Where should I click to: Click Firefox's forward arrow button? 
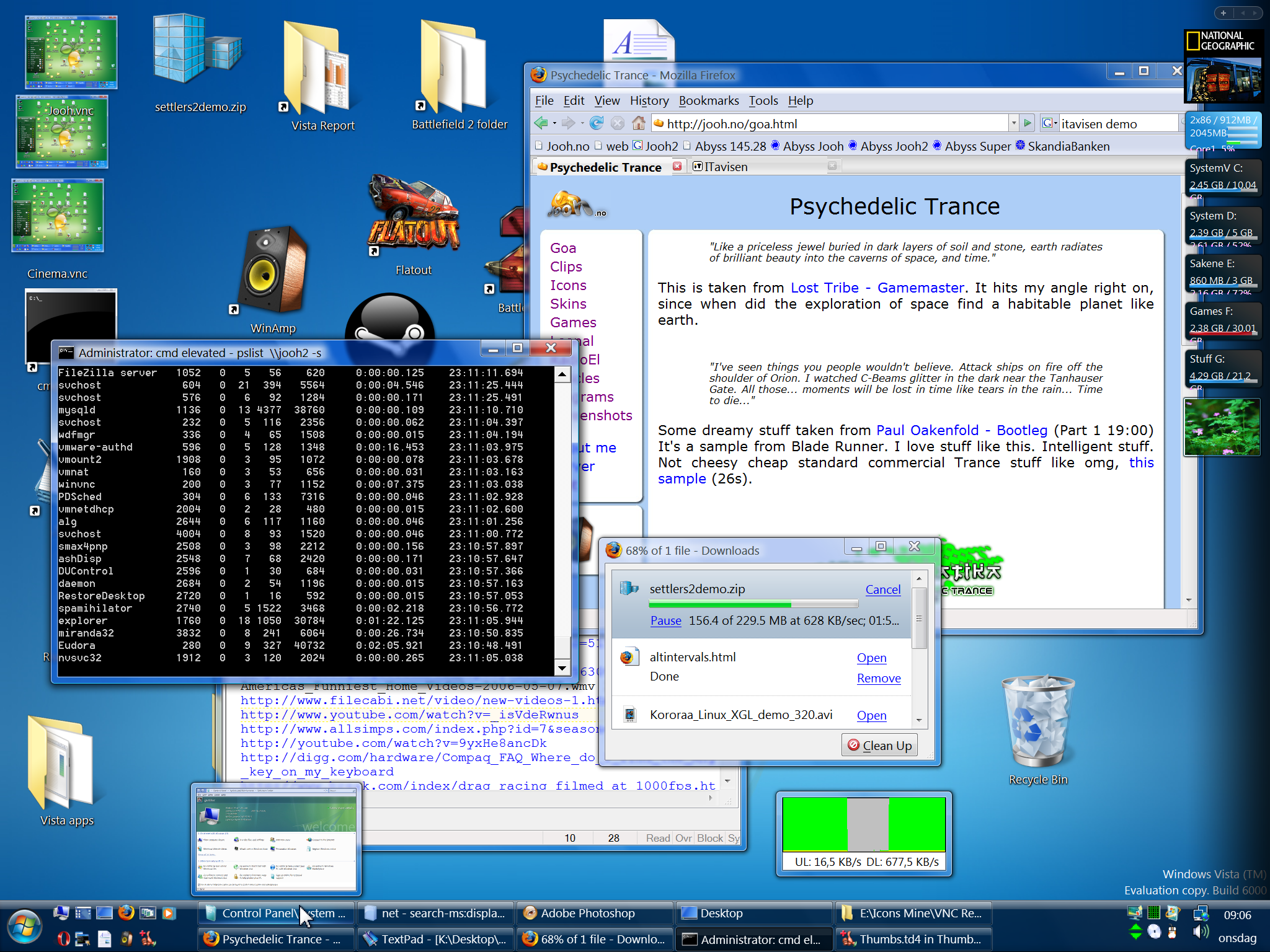point(568,123)
